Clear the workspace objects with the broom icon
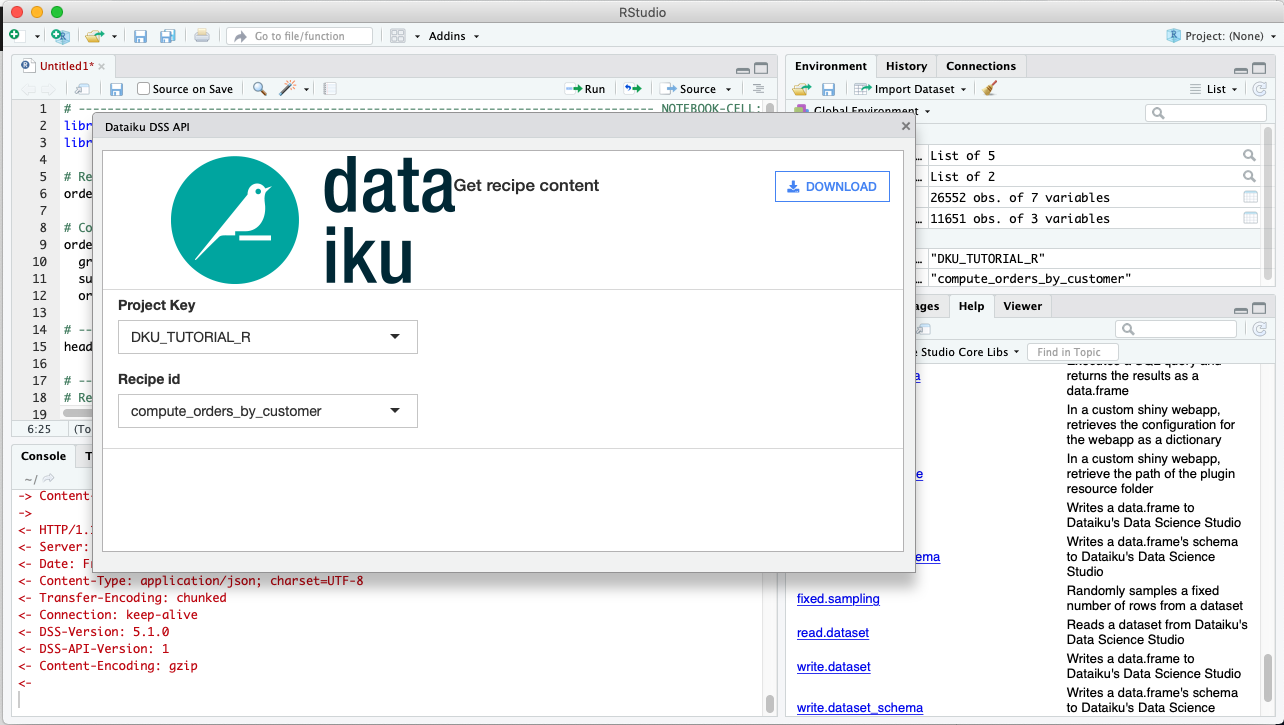 [x=990, y=89]
